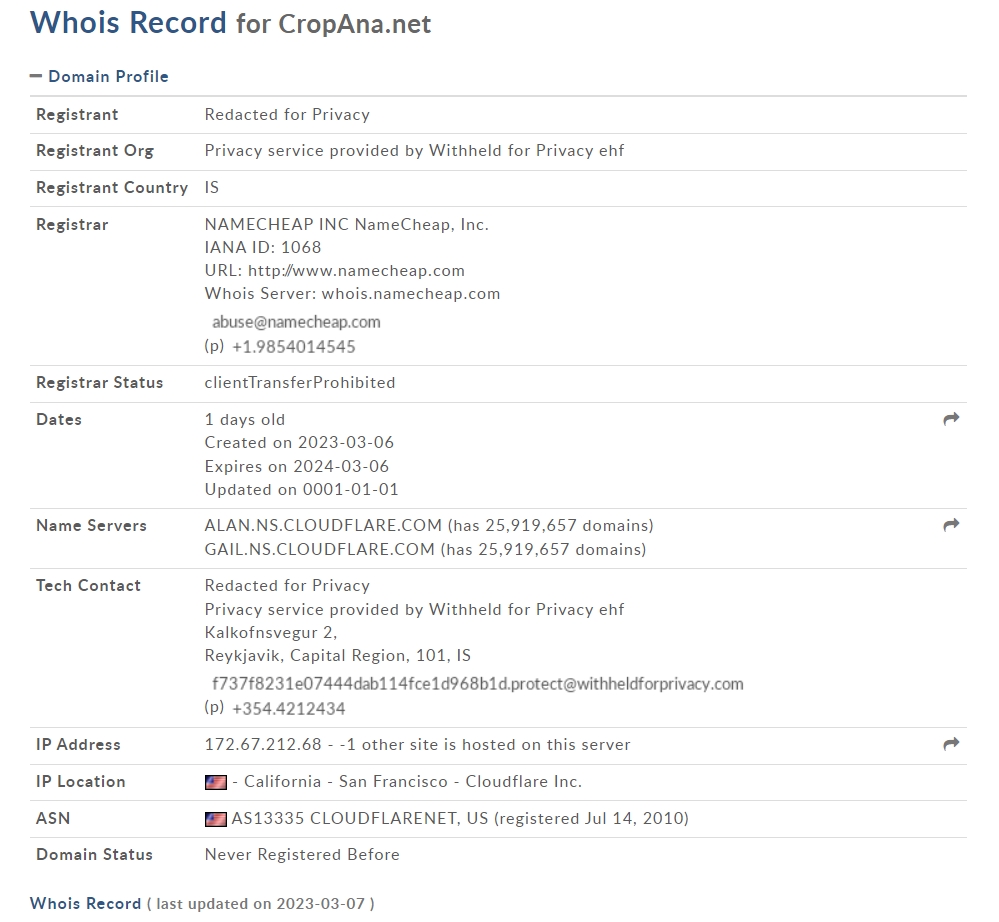
Task: Select ALAN.NS.CLOUDFLARE.COM name server text
Action: coord(323,526)
